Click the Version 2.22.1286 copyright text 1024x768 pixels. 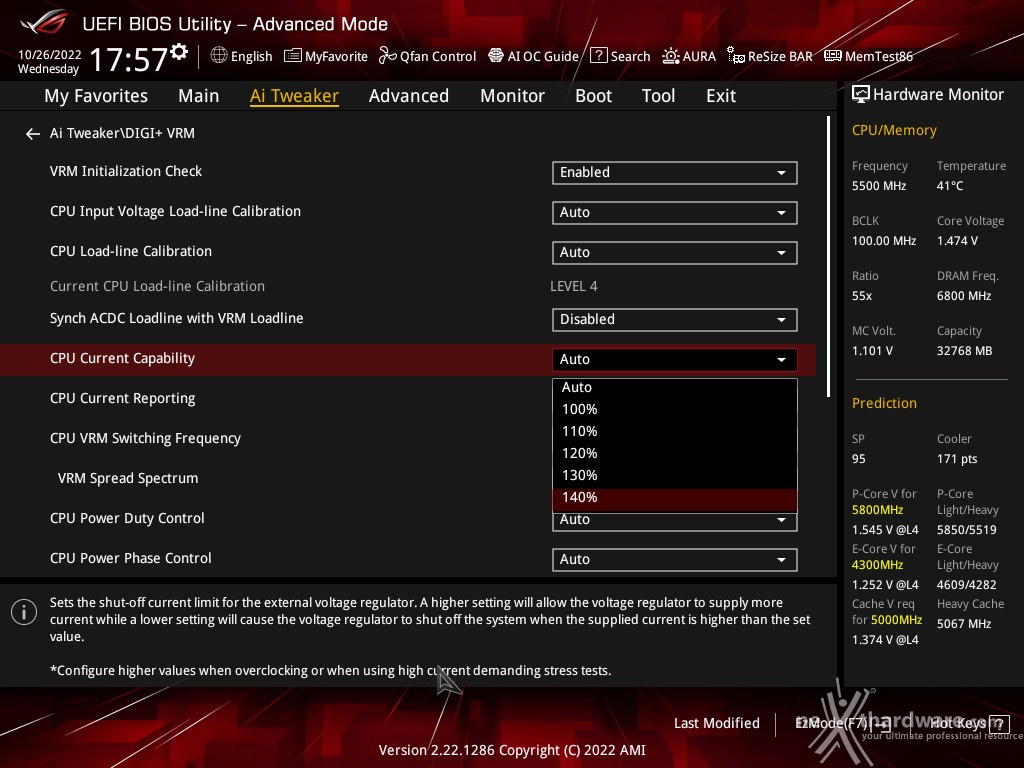512,750
